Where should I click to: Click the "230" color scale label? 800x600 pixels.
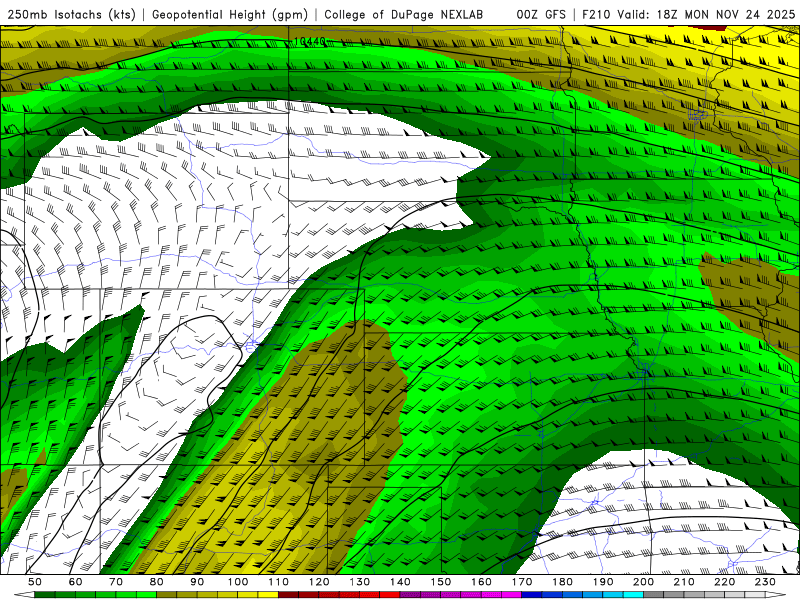[766, 582]
